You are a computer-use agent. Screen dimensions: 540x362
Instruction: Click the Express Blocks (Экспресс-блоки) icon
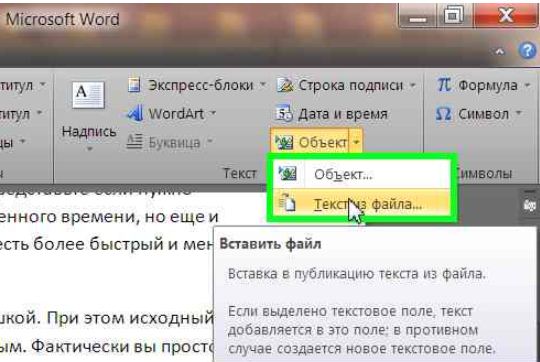(134, 85)
